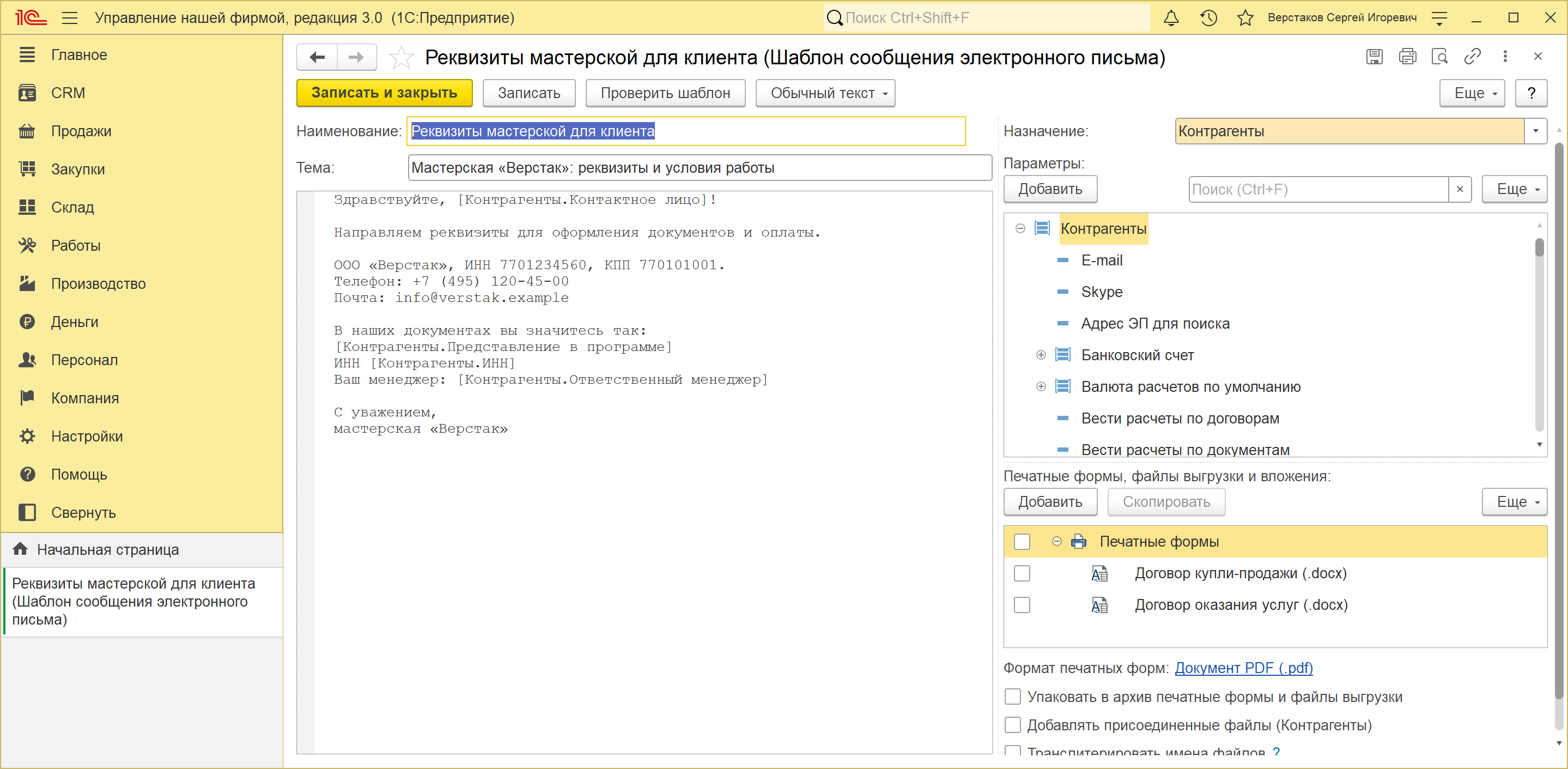Click the Тема subject field
The image size is (1568, 769).
coord(700,168)
